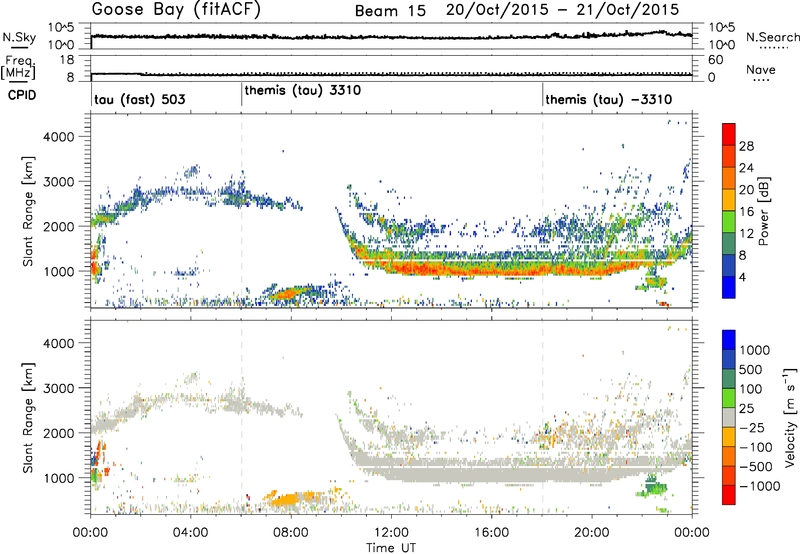Click Power colorbar segment between 20 and 24
Image resolution: width=800 pixels, height=554 pixels.
[729, 178]
